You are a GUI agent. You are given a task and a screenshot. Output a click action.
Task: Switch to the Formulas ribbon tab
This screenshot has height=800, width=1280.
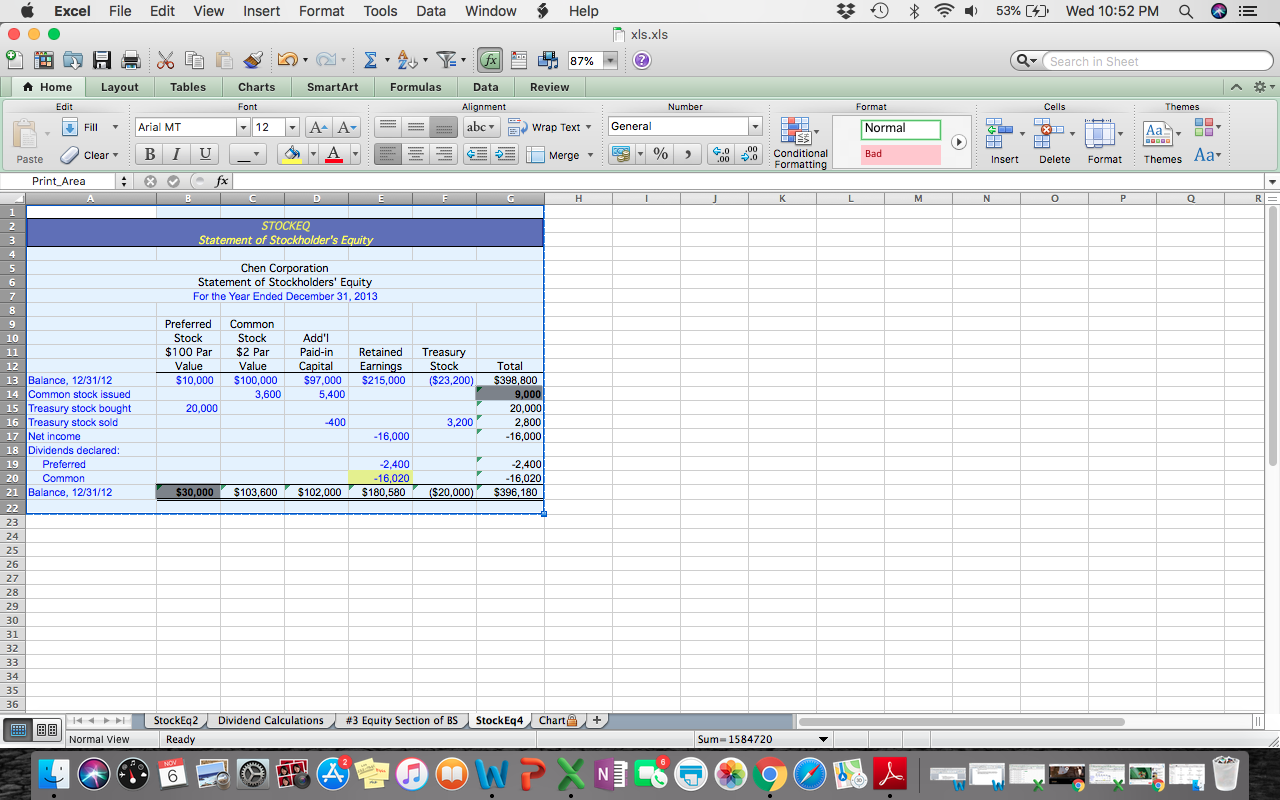416,87
